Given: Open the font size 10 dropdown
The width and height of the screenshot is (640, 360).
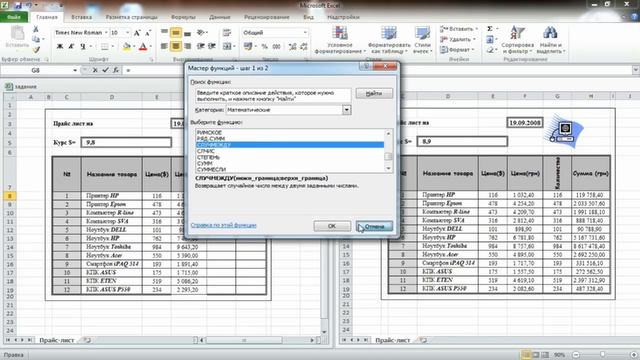Looking at the screenshot, I should tap(127, 33).
